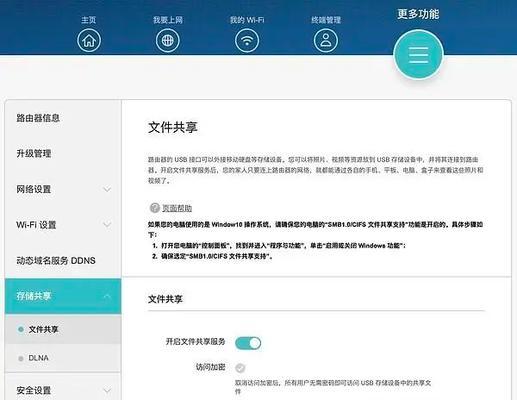Click the person icon for device management

[326, 40]
